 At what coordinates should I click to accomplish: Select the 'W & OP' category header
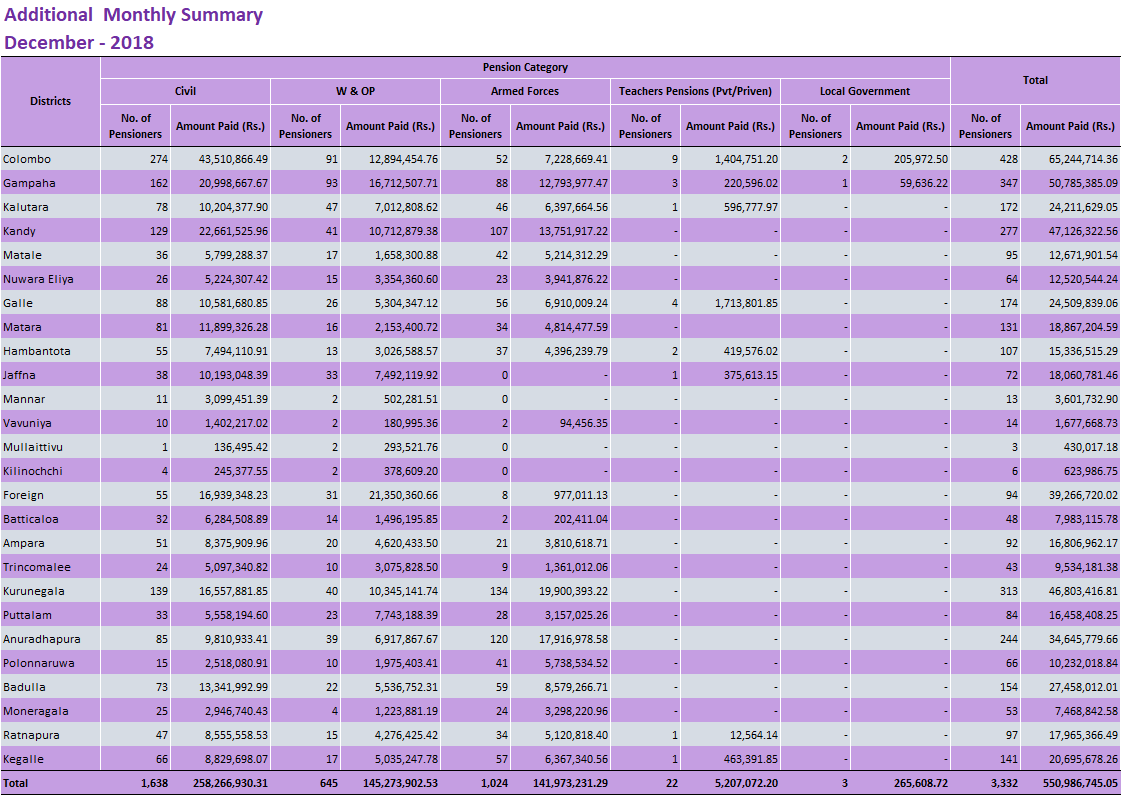coord(355,91)
